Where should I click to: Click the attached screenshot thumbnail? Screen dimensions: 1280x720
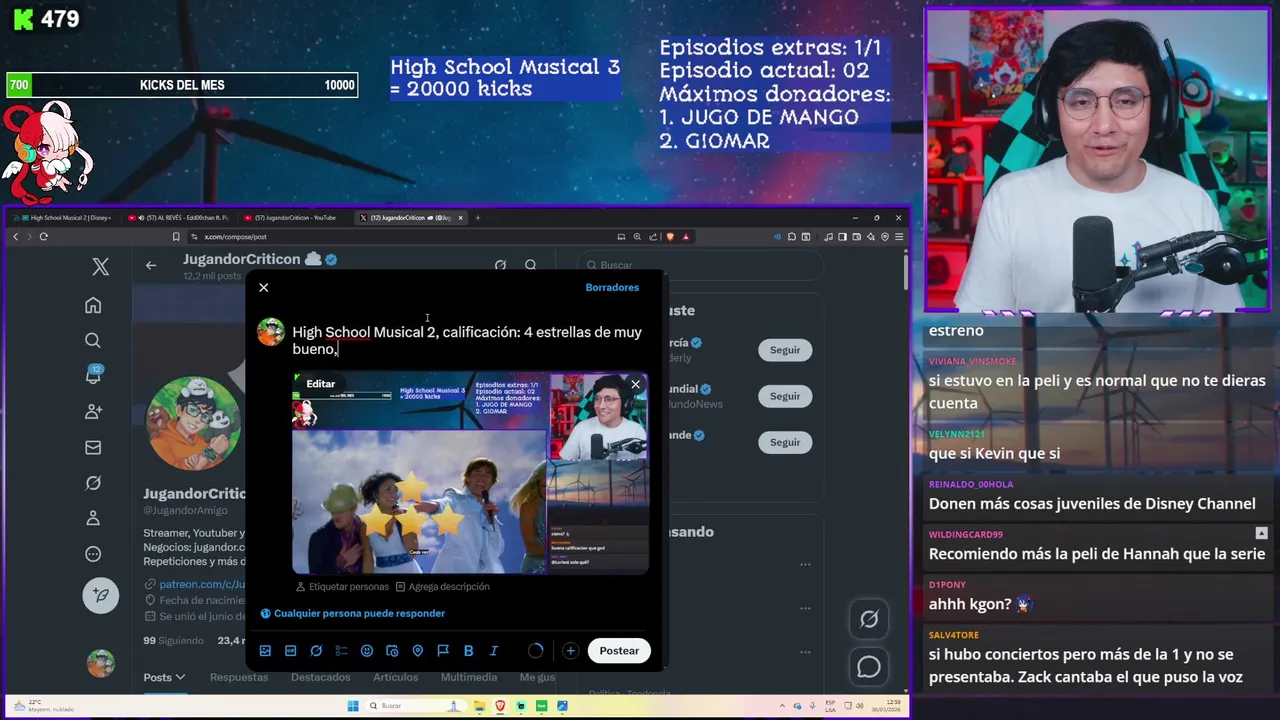[470, 474]
